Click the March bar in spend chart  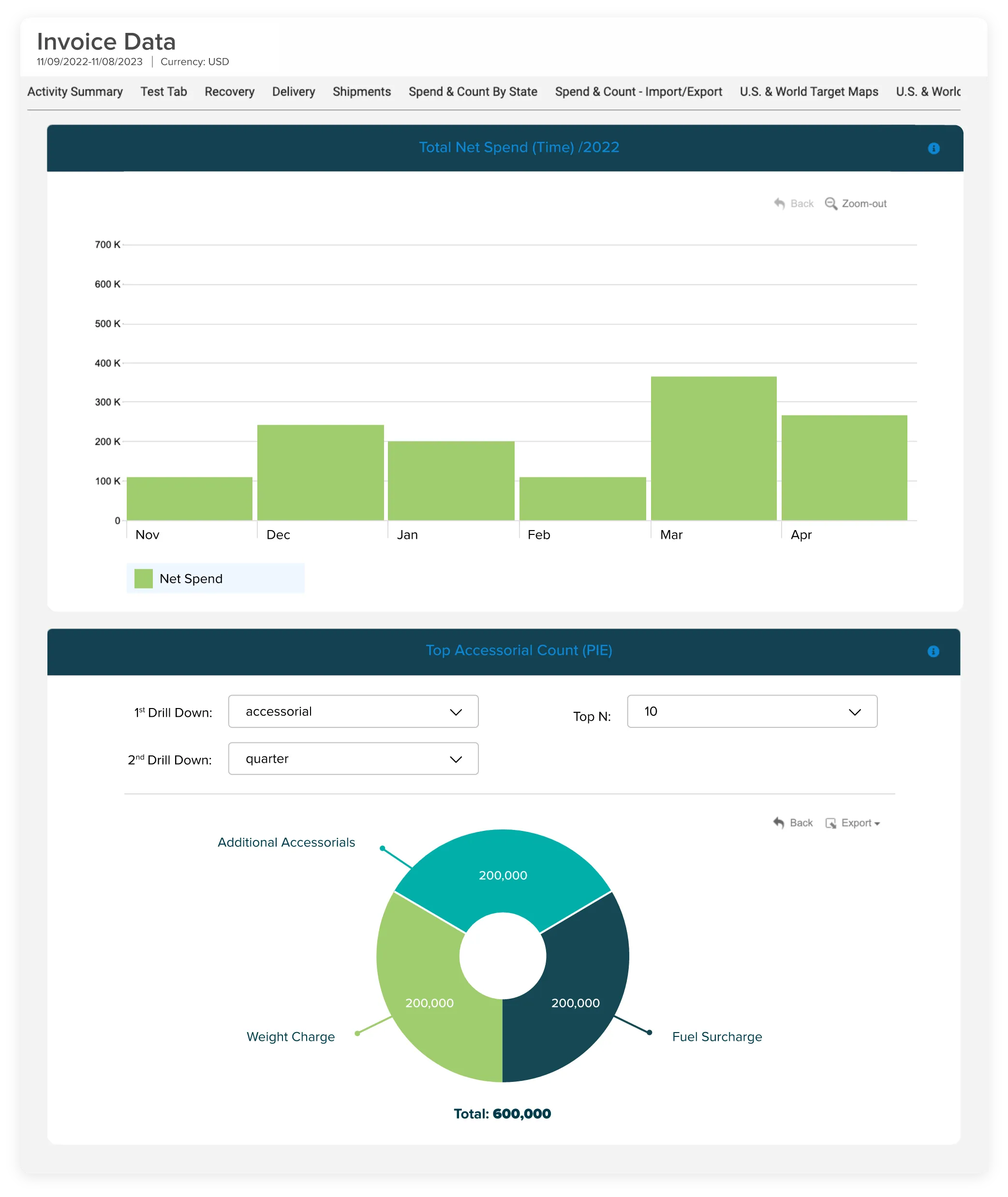713,448
